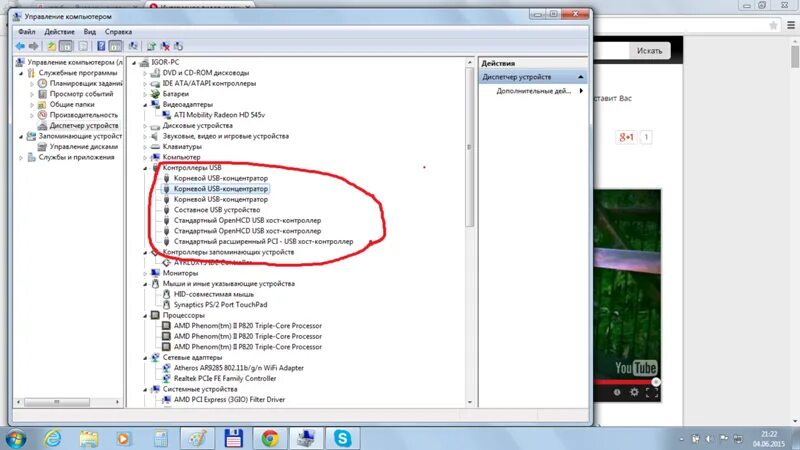This screenshot has height=450, width=800.
Task: Open Paint from the taskbar
Action: 197,438
